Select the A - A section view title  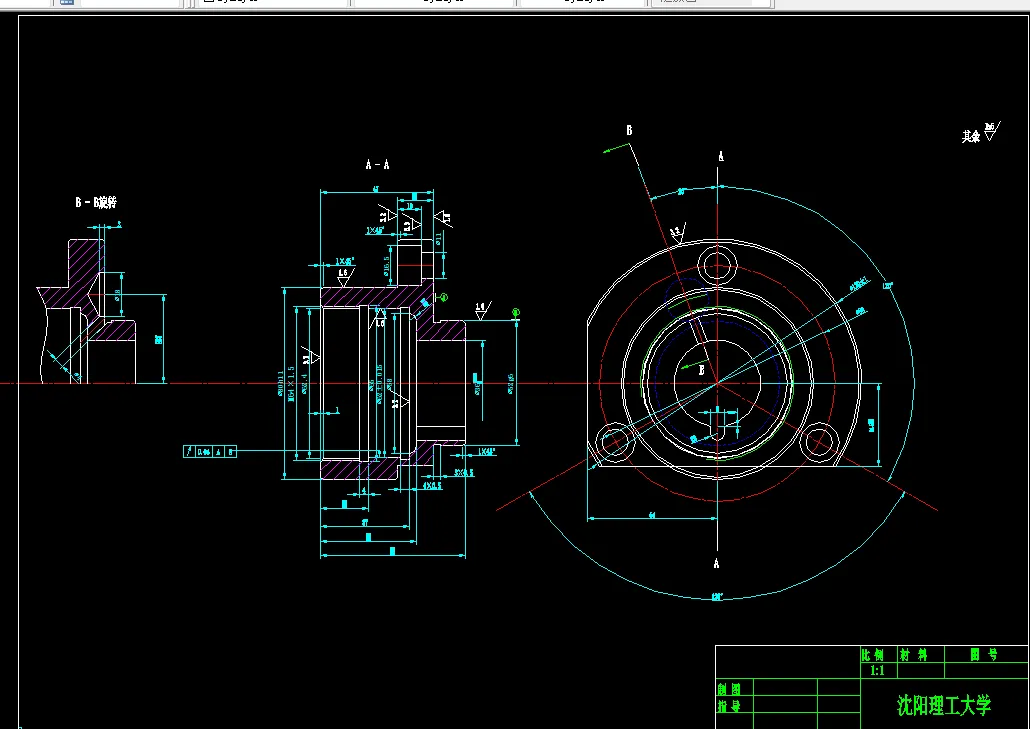[x=378, y=164]
